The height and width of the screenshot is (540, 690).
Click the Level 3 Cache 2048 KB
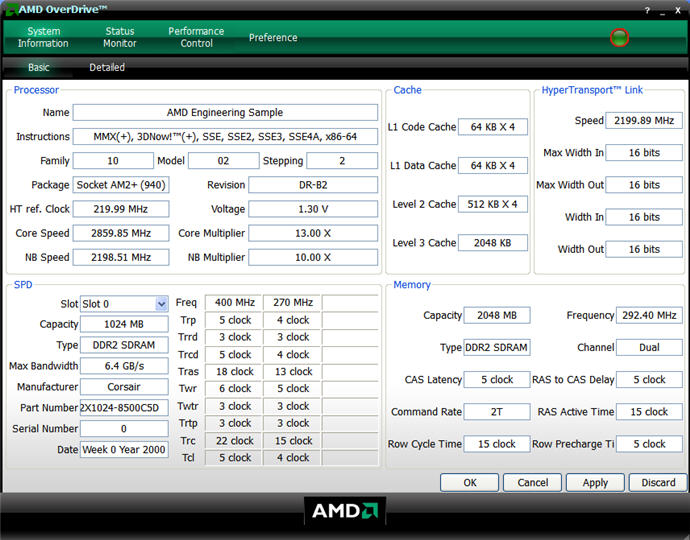tap(493, 243)
